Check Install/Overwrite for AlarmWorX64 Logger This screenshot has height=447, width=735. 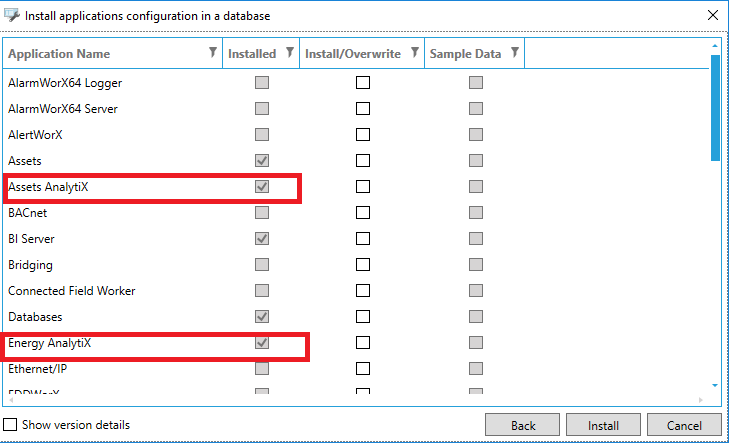pyautogui.click(x=363, y=83)
